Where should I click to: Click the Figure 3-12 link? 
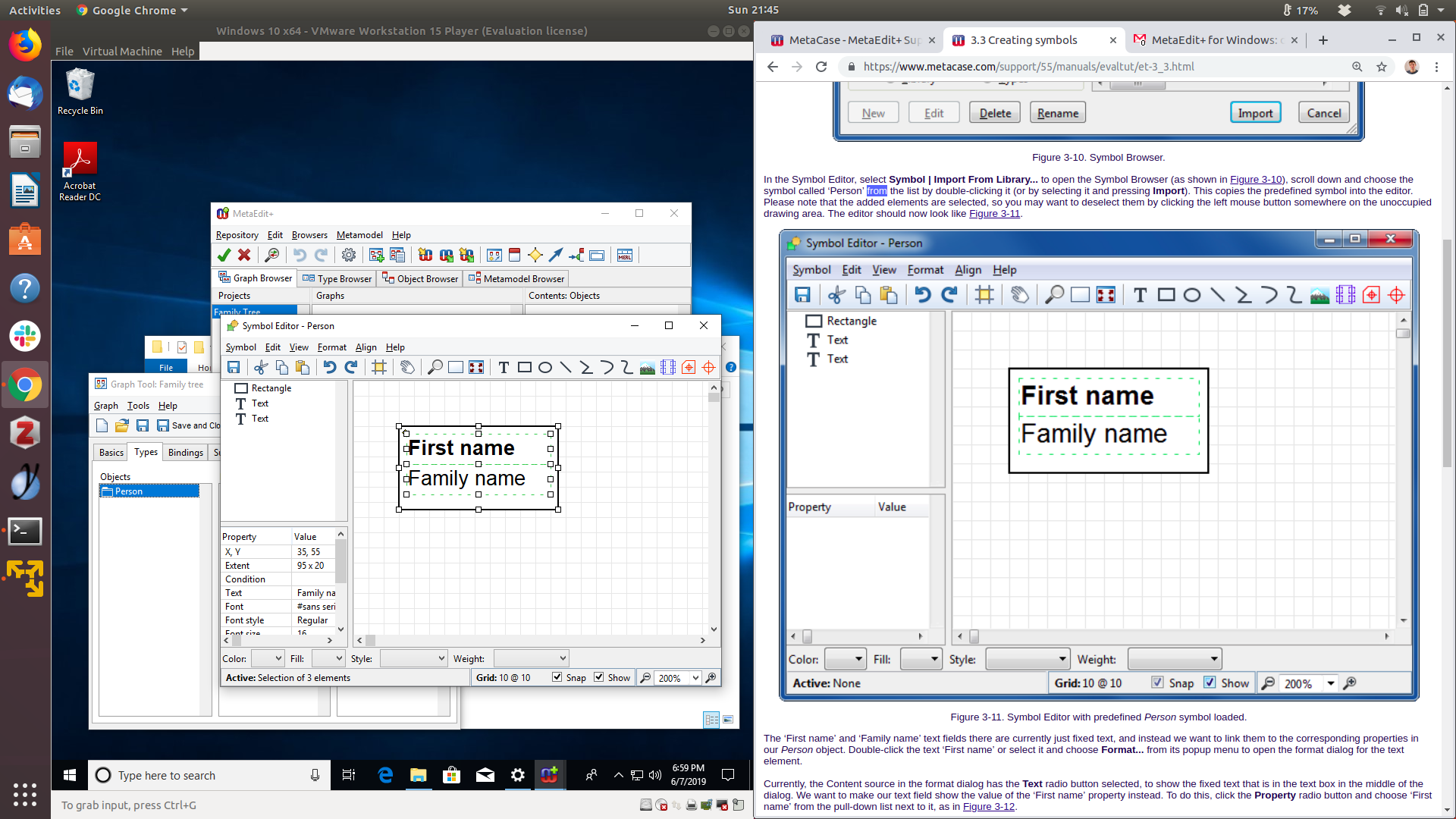(988, 807)
